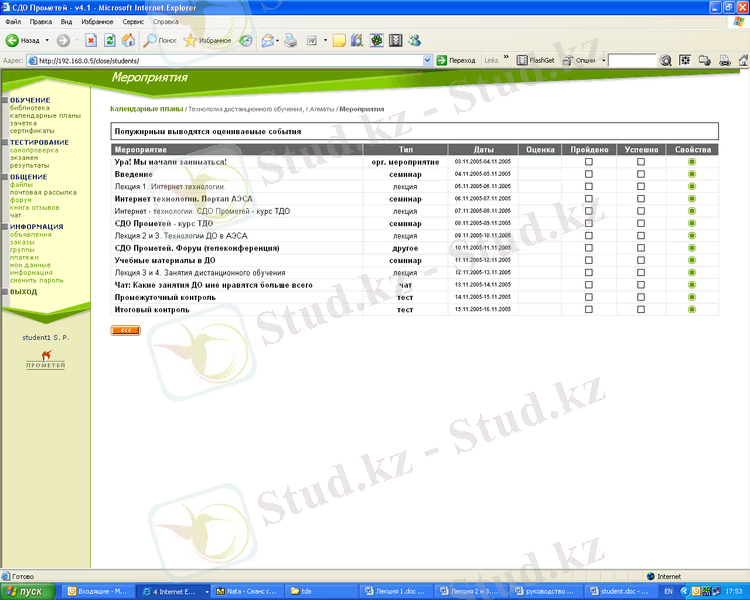Click the toolbar search text field
The image size is (750, 600).
pyautogui.click(x=632, y=60)
